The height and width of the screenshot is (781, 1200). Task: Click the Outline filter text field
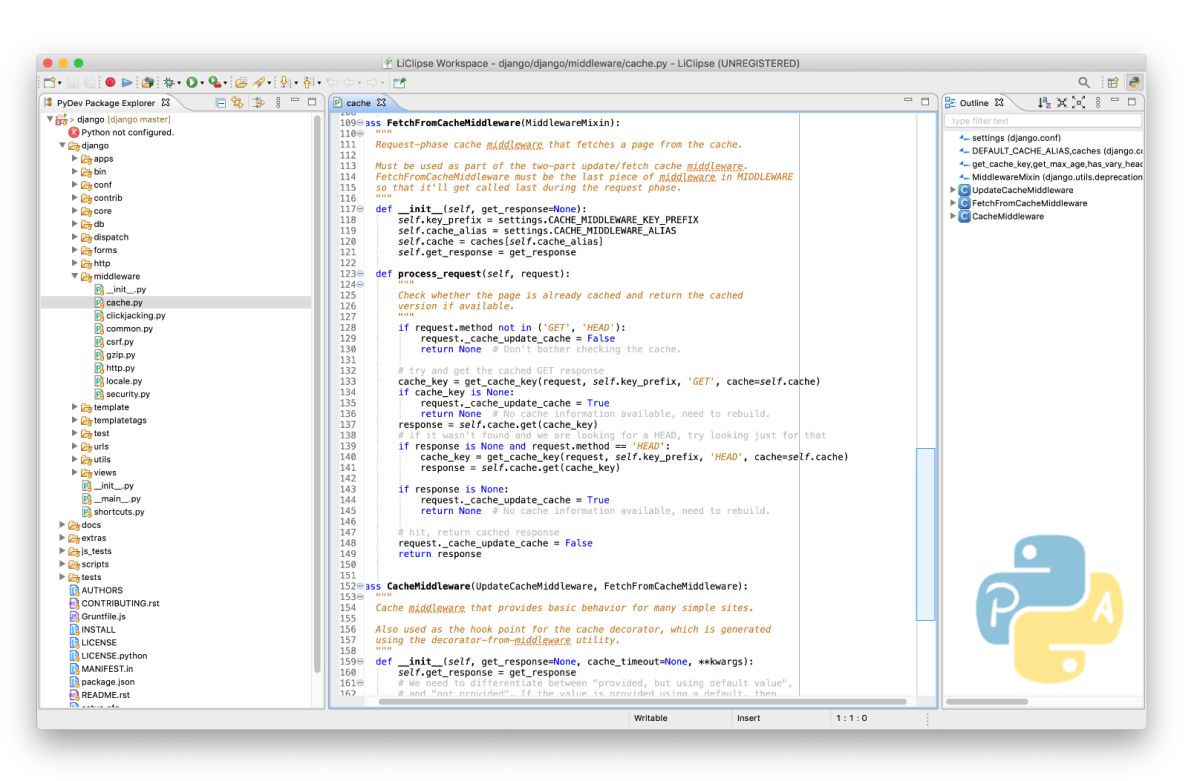point(1043,121)
